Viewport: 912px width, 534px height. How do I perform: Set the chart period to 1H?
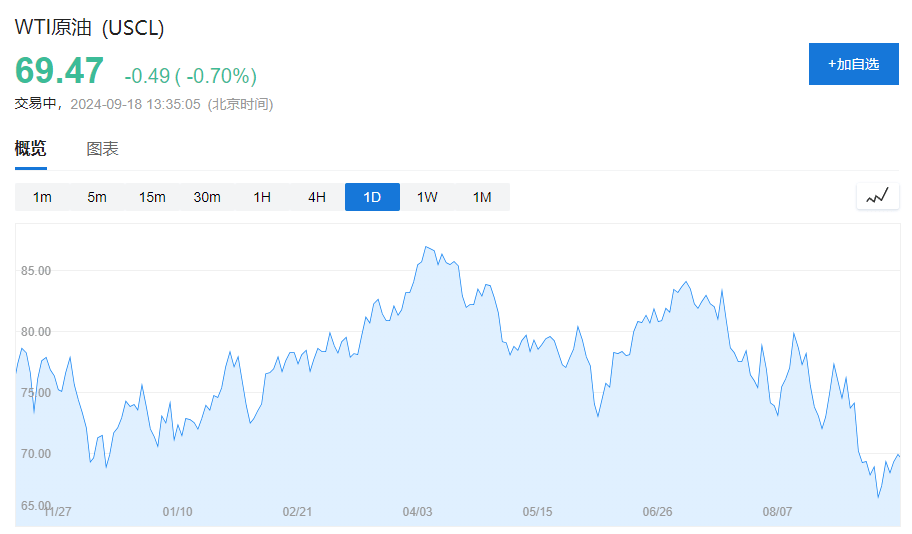pos(262,197)
